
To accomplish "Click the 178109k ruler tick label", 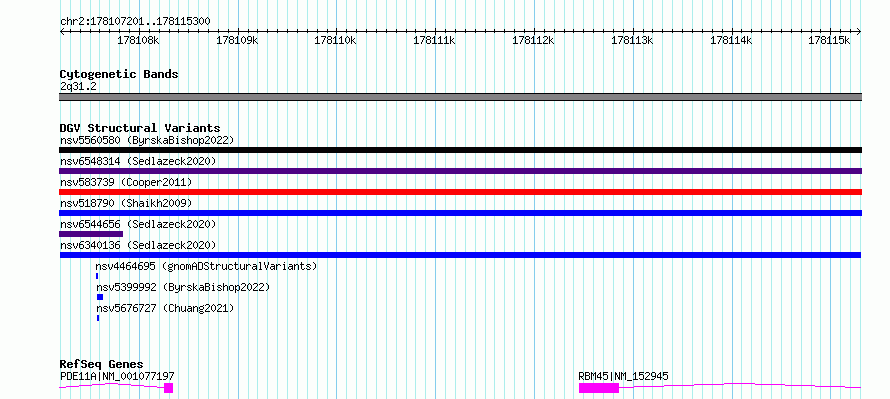I will click(x=238, y=40).
